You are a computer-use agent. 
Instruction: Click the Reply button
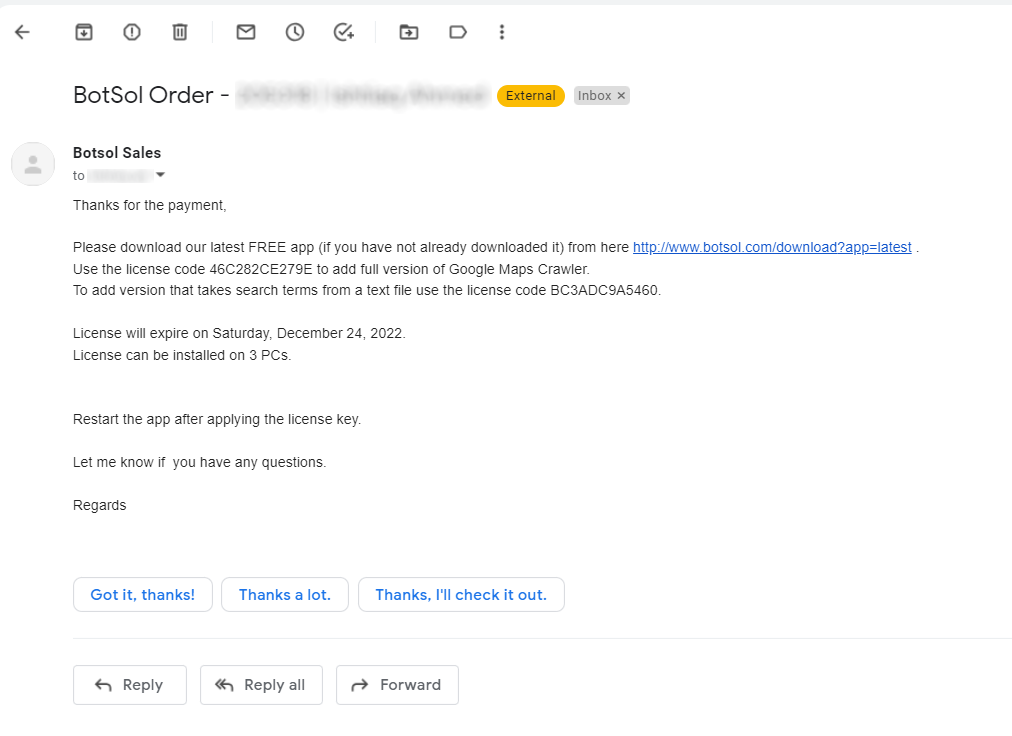pos(130,685)
